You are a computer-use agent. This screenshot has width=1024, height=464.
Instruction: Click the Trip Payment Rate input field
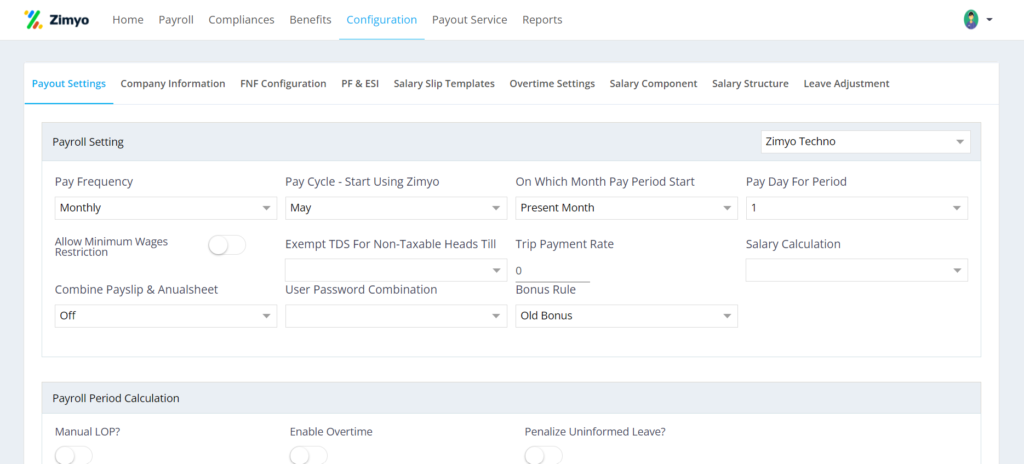(x=552, y=270)
